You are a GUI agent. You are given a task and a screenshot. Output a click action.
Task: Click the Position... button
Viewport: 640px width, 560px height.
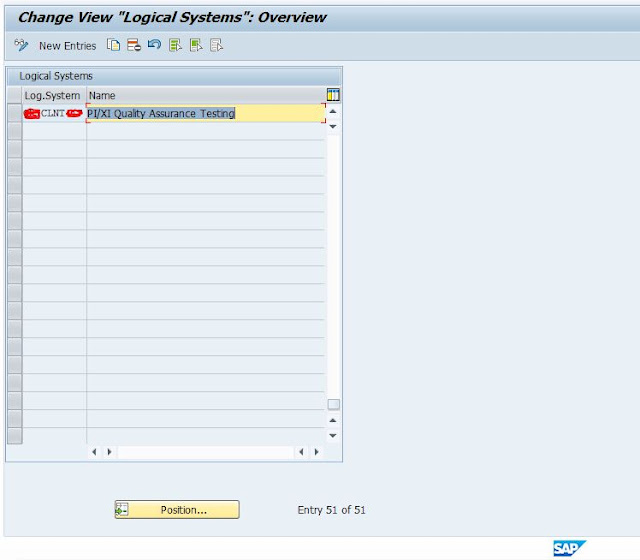177,510
